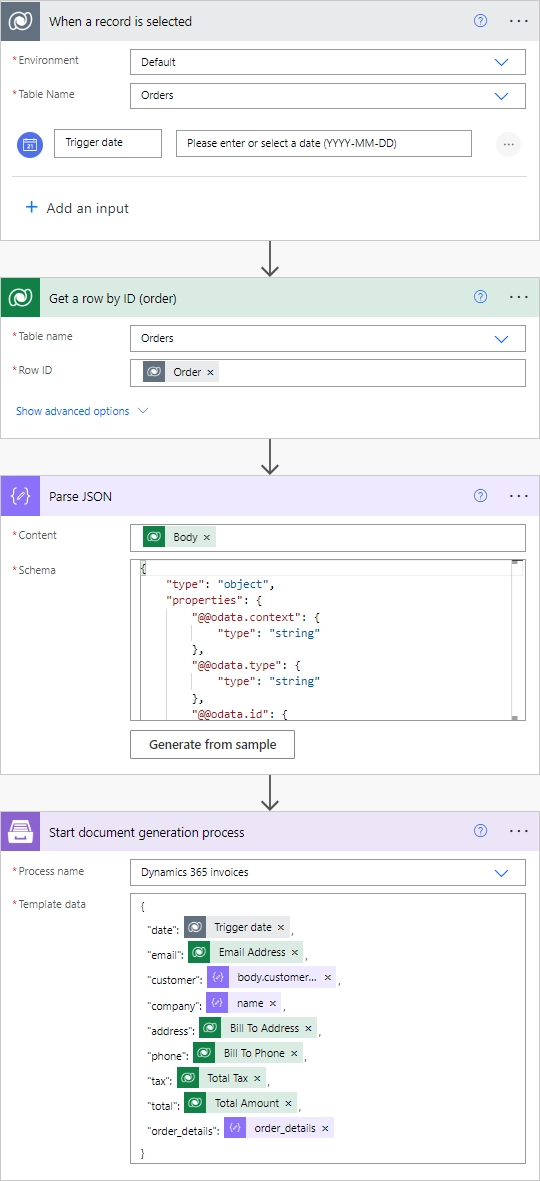Open help for 'When a record is selected'
540x1181 pixels.
point(481,21)
